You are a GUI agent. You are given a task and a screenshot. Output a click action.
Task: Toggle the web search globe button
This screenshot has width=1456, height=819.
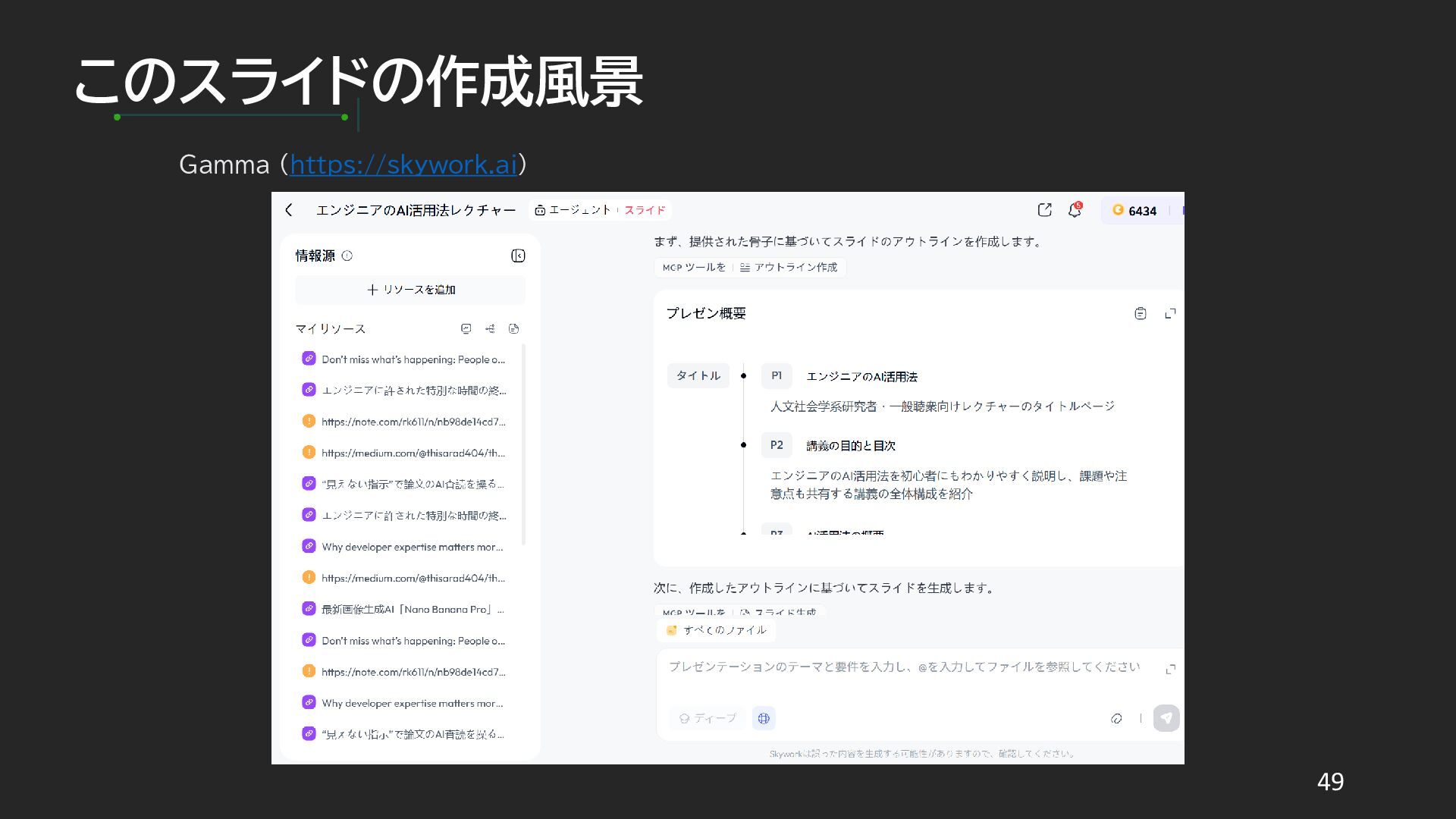[x=764, y=718]
